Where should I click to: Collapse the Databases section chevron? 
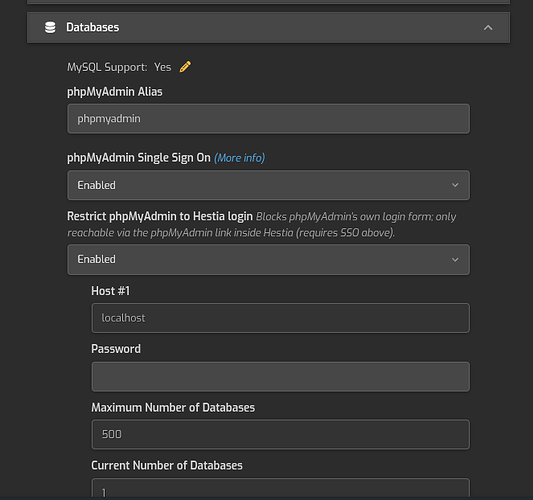(488, 28)
